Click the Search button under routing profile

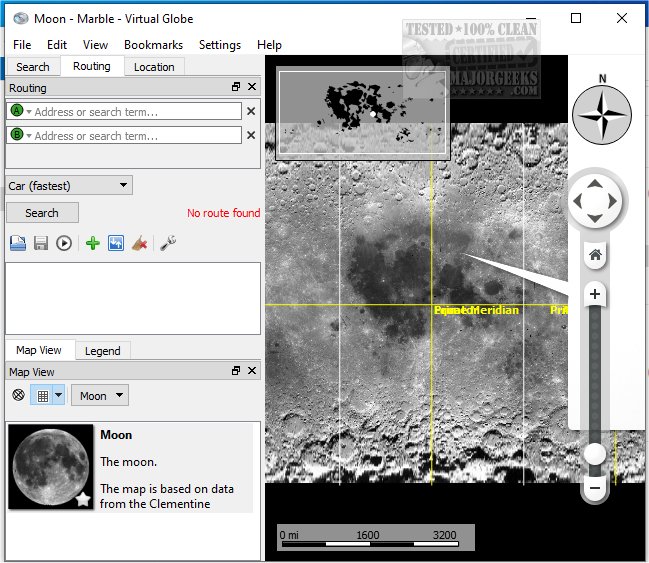pyautogui.click(x=42, y=213)
